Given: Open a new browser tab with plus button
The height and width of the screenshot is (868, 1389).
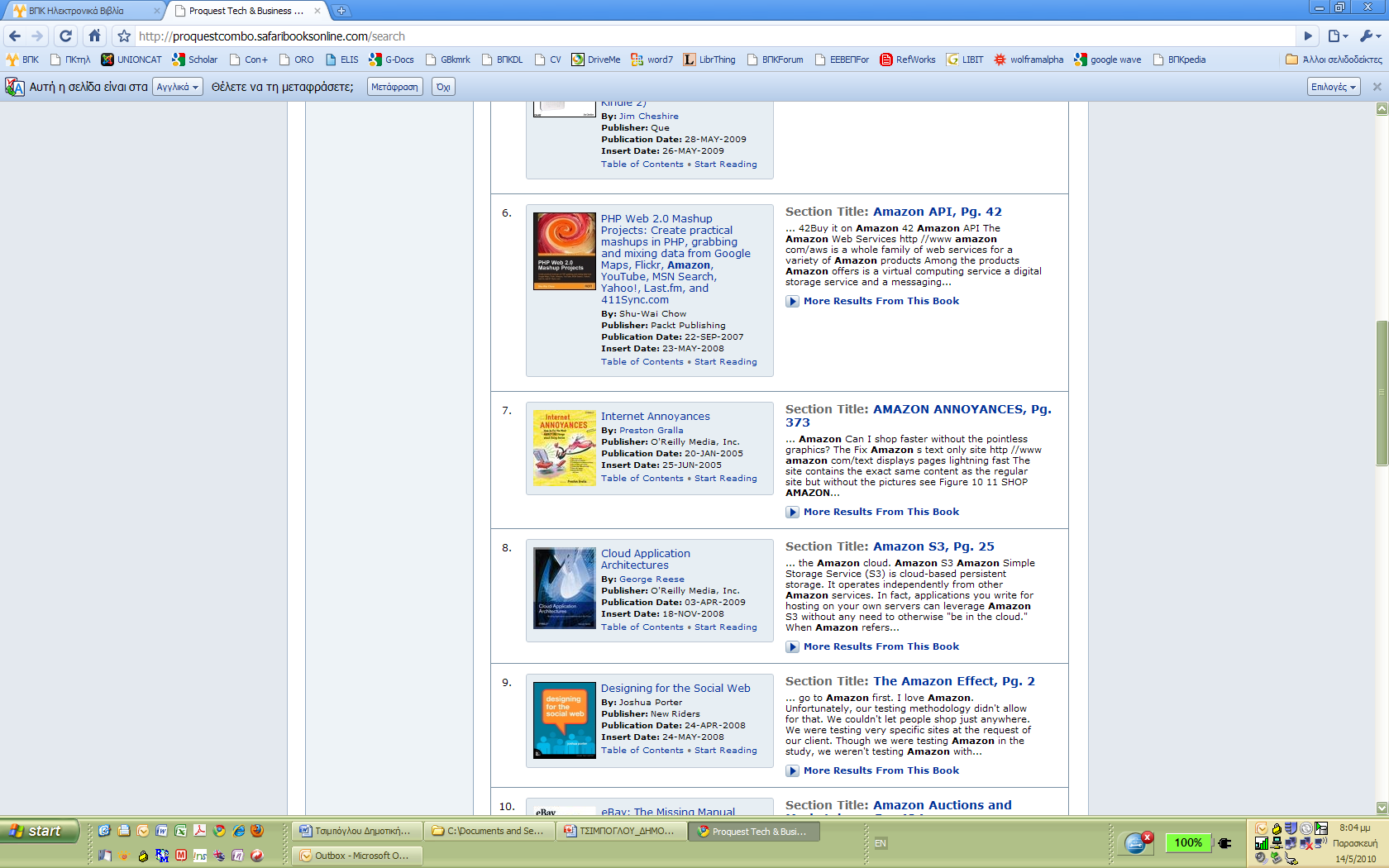Looking at the screenshot, I should coord(341,11).
